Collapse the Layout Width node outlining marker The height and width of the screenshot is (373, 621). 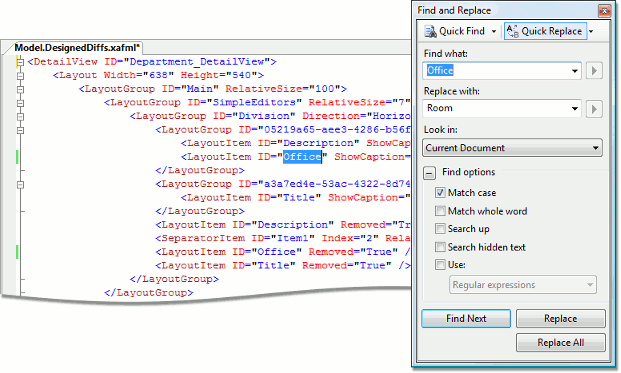pos(20,76)
